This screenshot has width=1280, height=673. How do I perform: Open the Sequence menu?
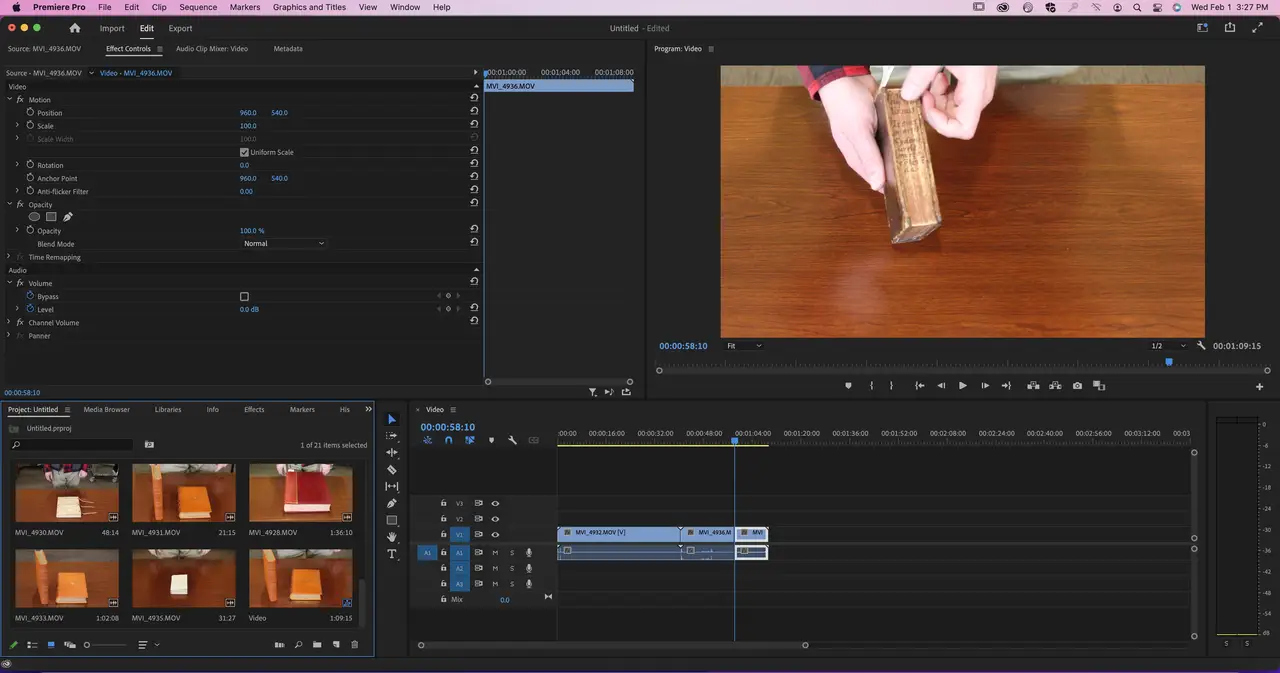[x=198, y=7]
